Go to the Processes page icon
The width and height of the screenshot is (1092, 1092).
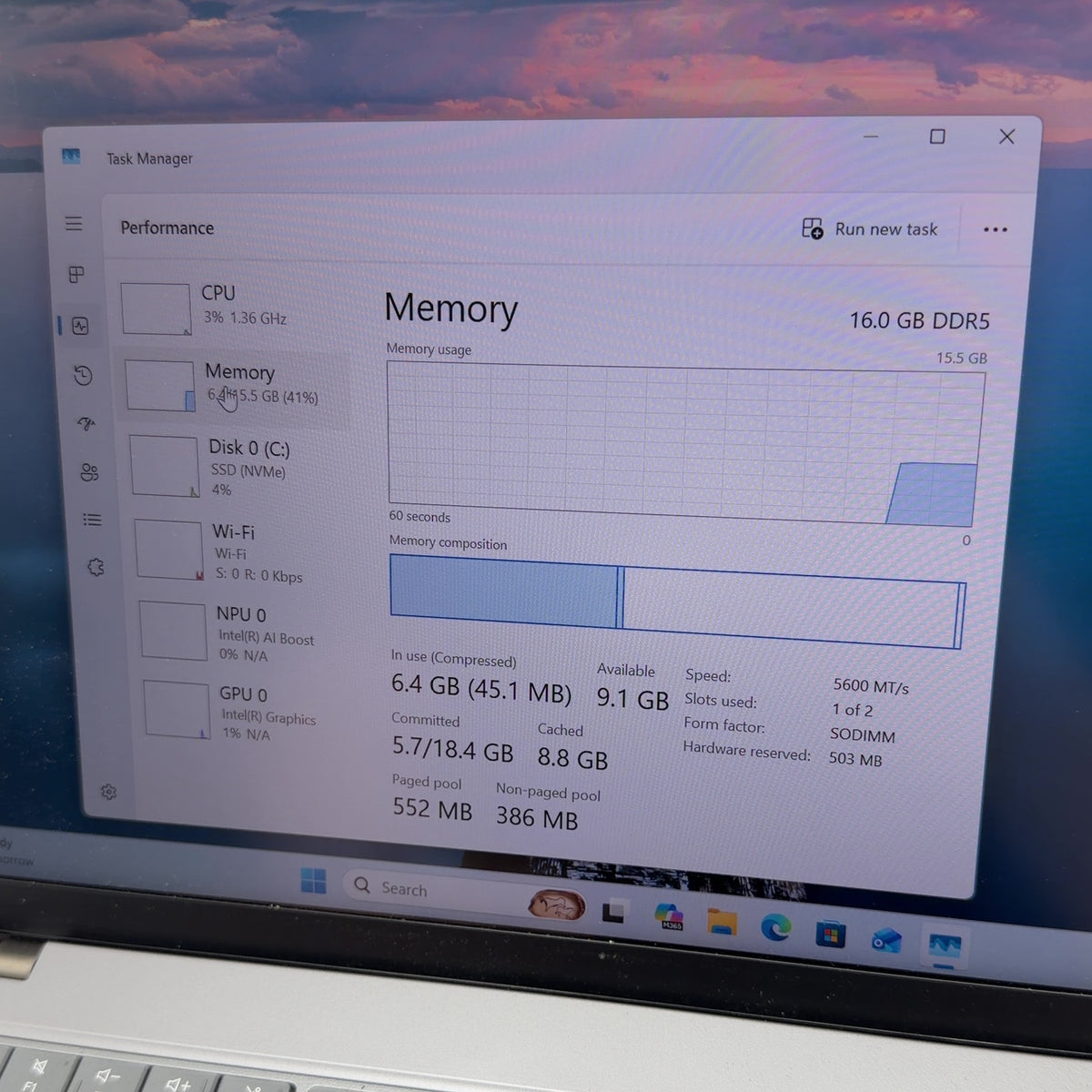[76, 274]
